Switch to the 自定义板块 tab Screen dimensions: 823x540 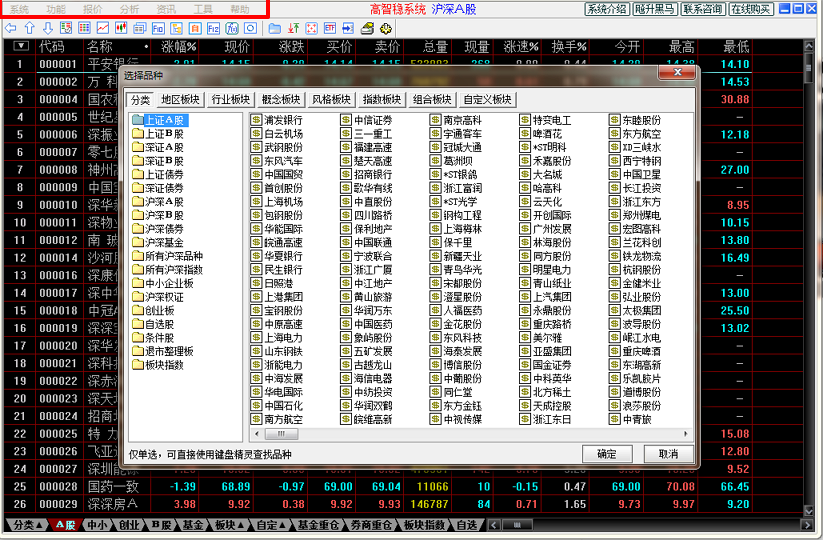coord(487,99)
